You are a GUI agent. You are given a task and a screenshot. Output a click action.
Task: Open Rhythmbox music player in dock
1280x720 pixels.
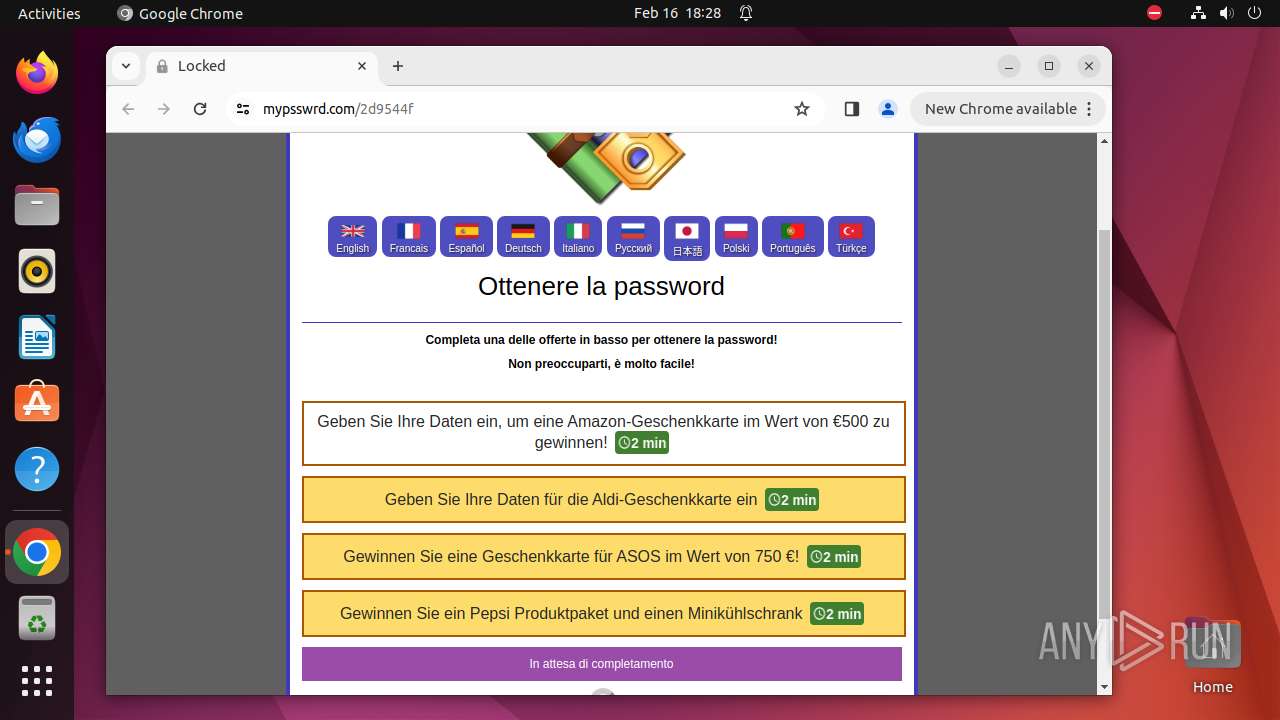point(37,271)
